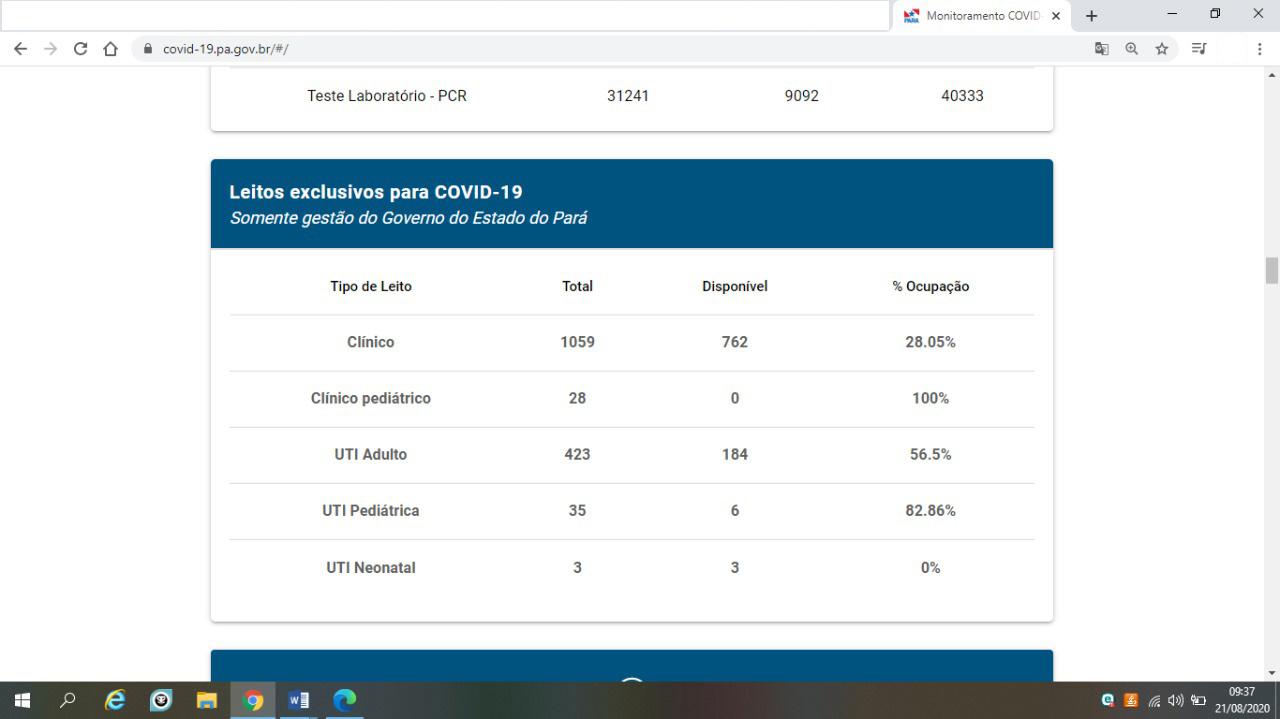Open Windows search from the taskbar

pyautogui.click(x=68, y=700)
